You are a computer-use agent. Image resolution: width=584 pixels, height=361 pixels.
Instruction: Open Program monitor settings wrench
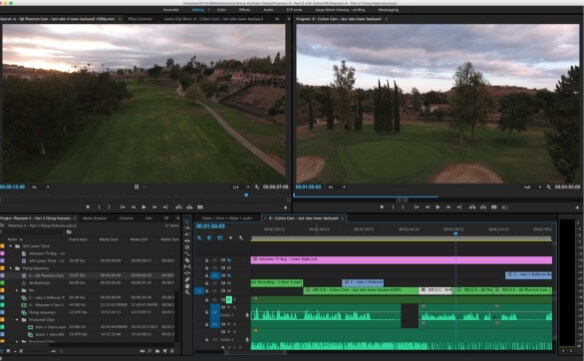549,187
